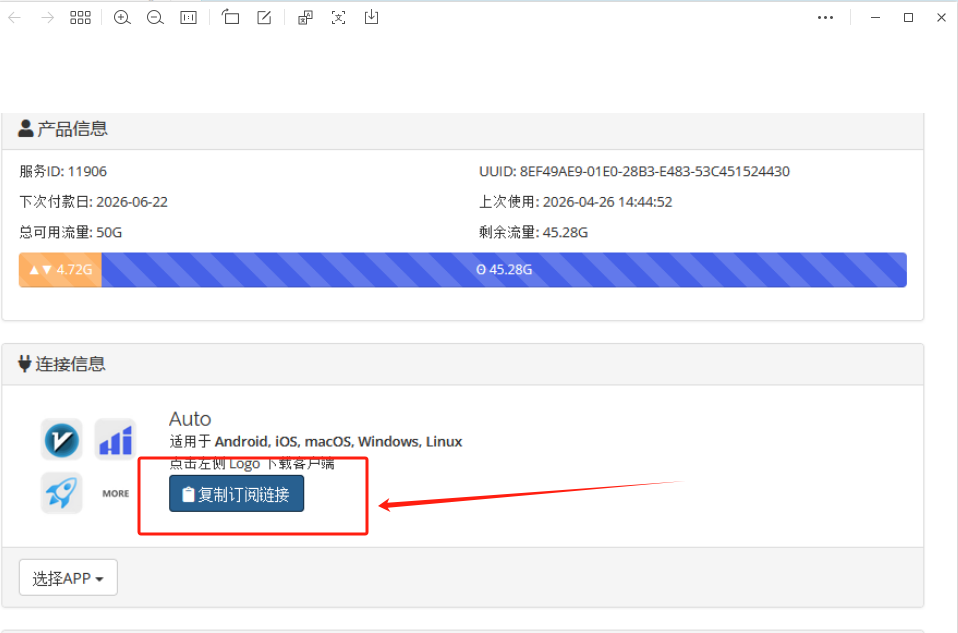Expand the 选择APP dropdown

[x=68, y=578]
